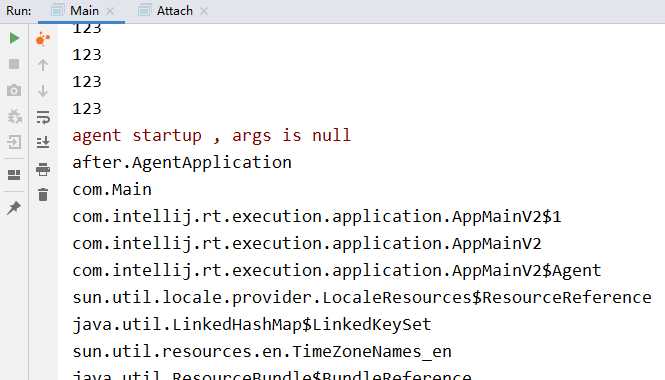Image resolution: width=665 pixels, height=380 pixels.
Task: Click the 'com.Main' output line
Action: tap(112, 190)
